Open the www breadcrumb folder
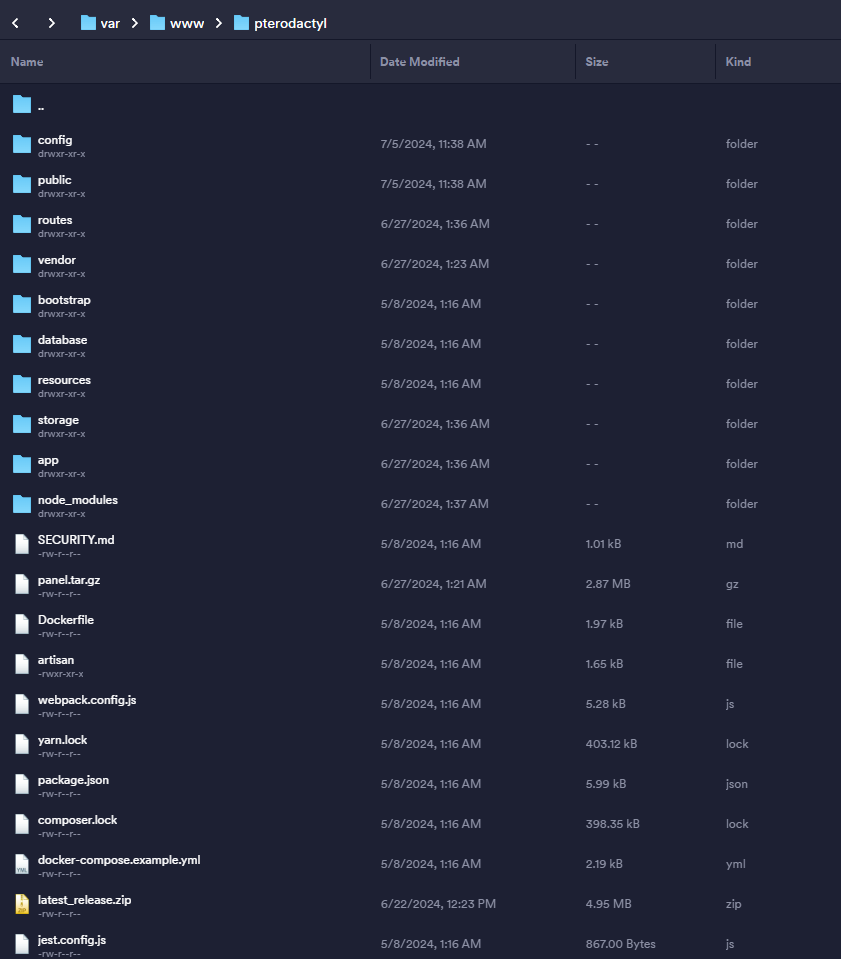 pos(177,23)
